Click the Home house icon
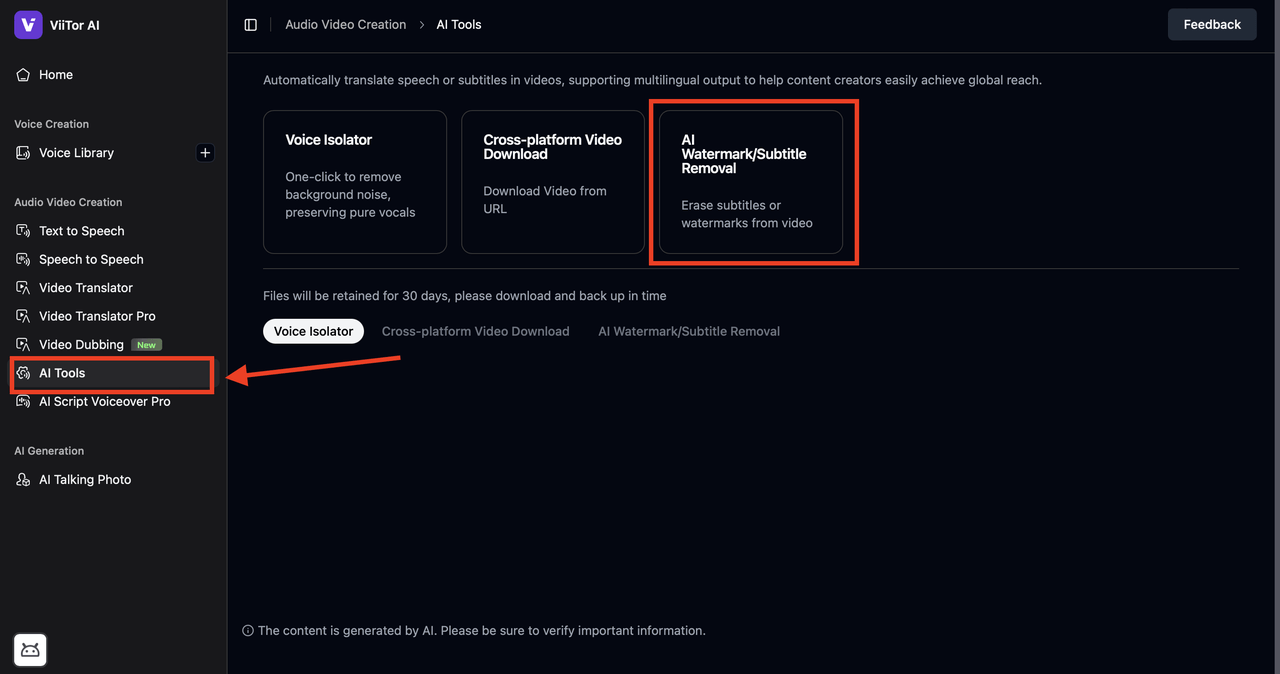Image resolution: width=1280 pixels, height=674 pixels. (x=23, y=75)
